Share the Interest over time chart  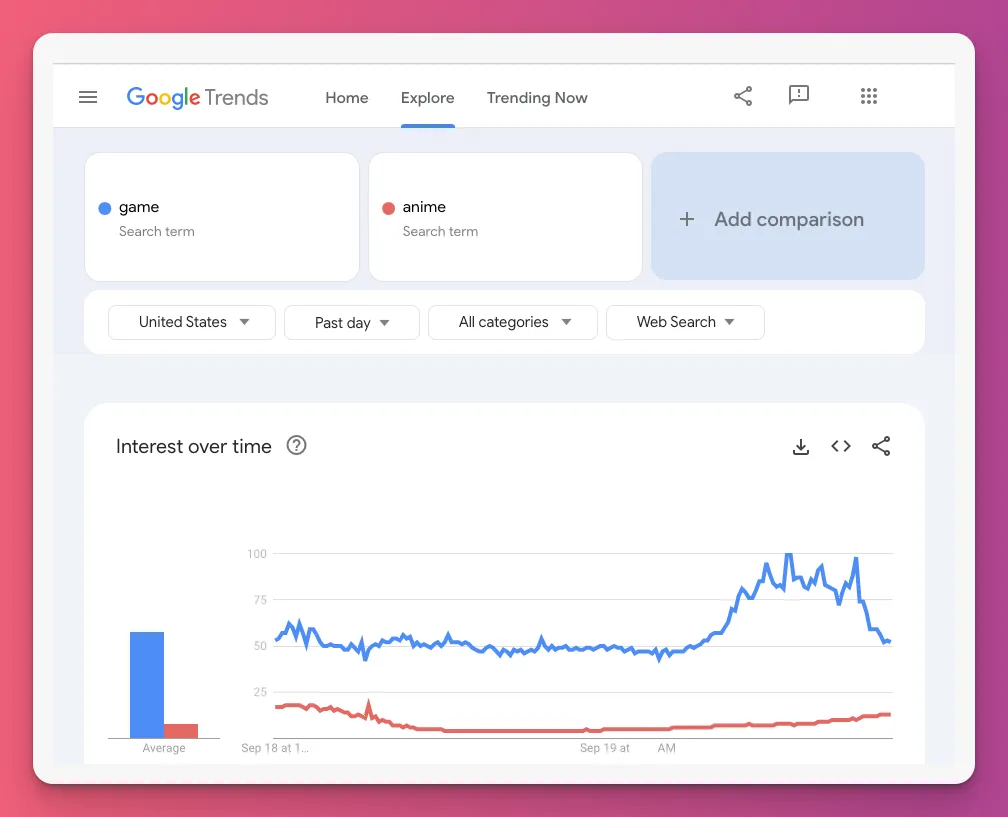coord(881,447)
